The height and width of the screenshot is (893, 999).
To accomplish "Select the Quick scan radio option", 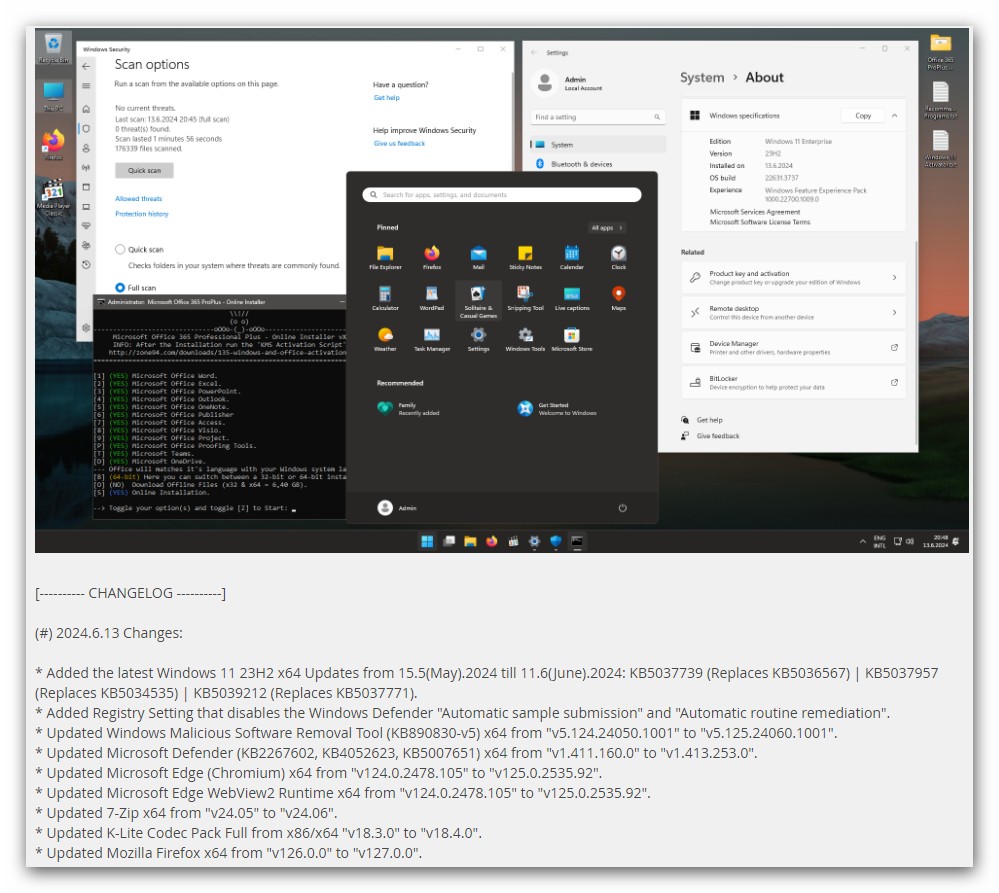I will point(120,249).
